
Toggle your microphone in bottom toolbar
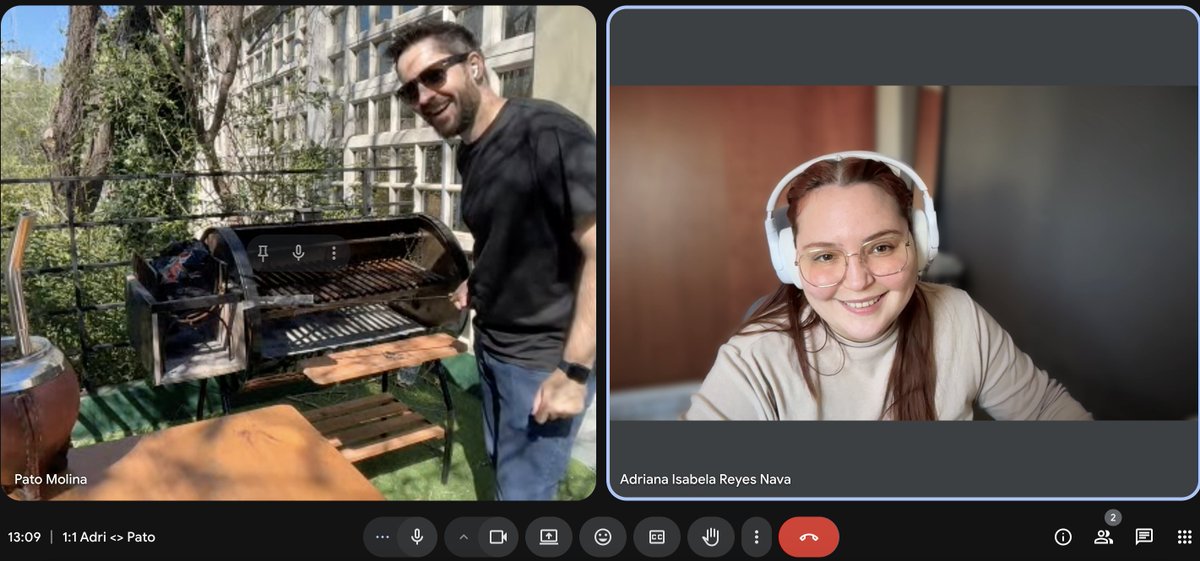point(417,537)
